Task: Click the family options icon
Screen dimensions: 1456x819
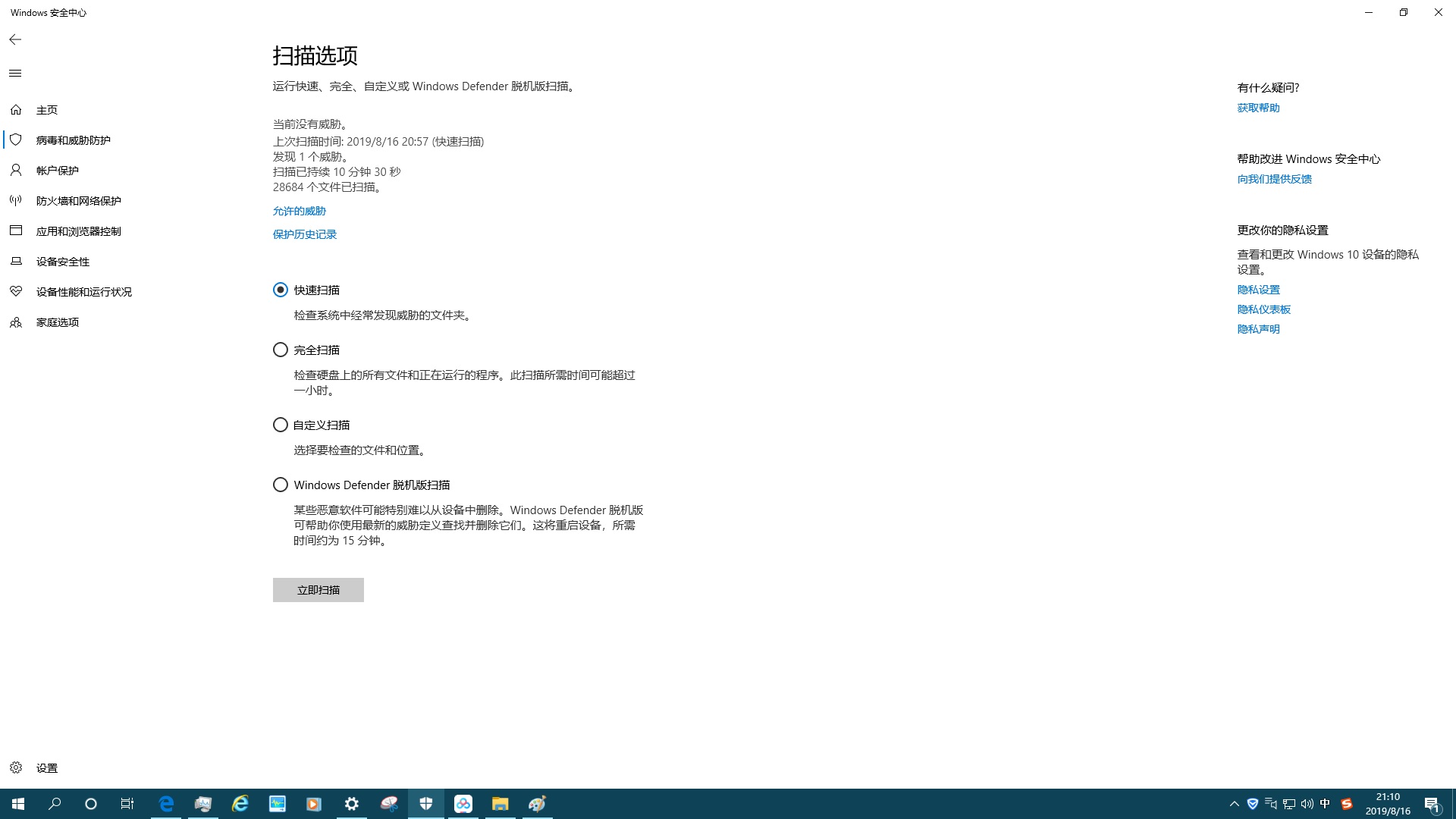Action: pos(16,322)
